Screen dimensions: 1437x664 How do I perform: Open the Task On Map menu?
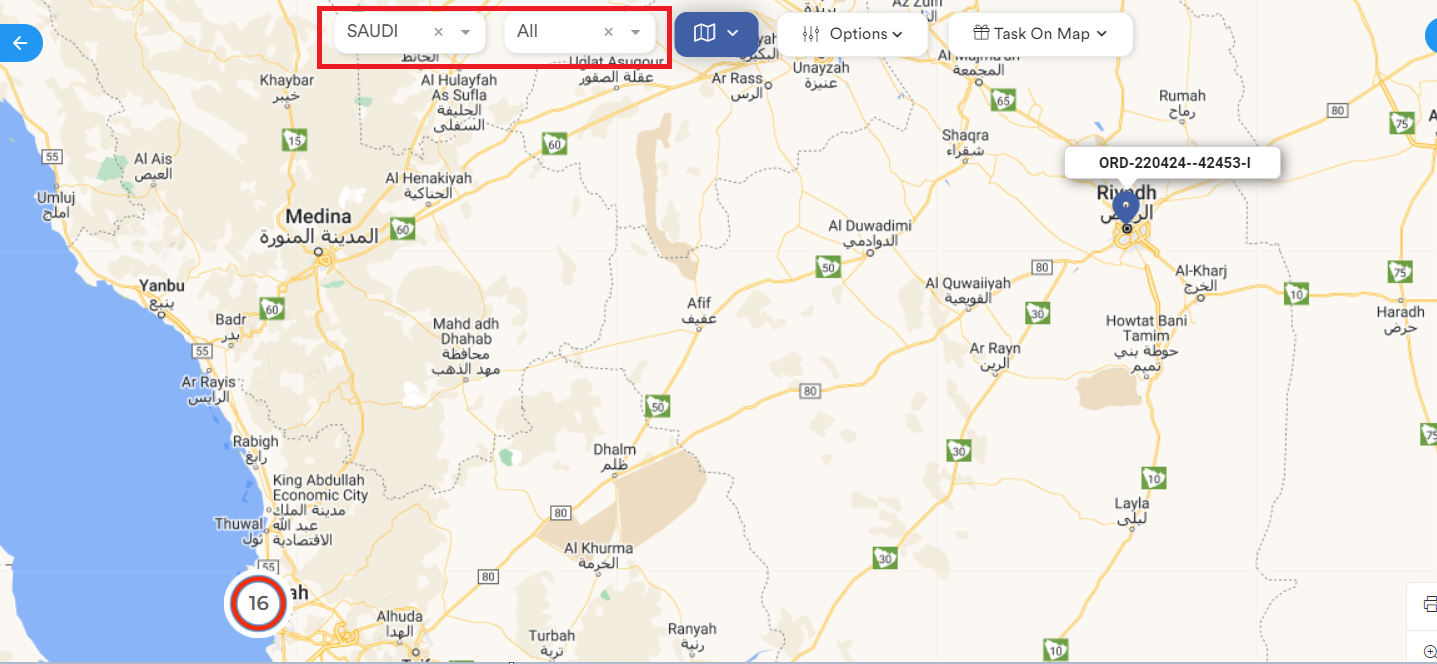(x=1040, y=34)
